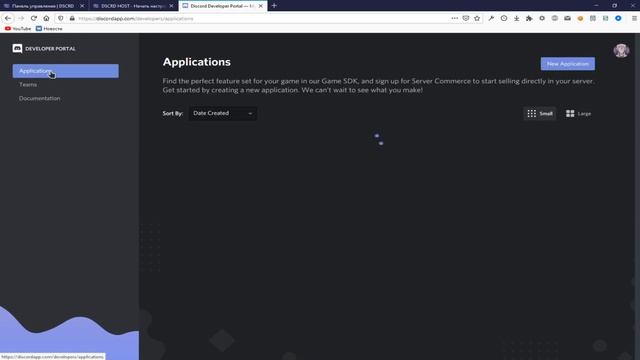Viewport: 640px width, 360px height.
Task: Open Documentation in the sidebar
Action: (x=40, y=98)
